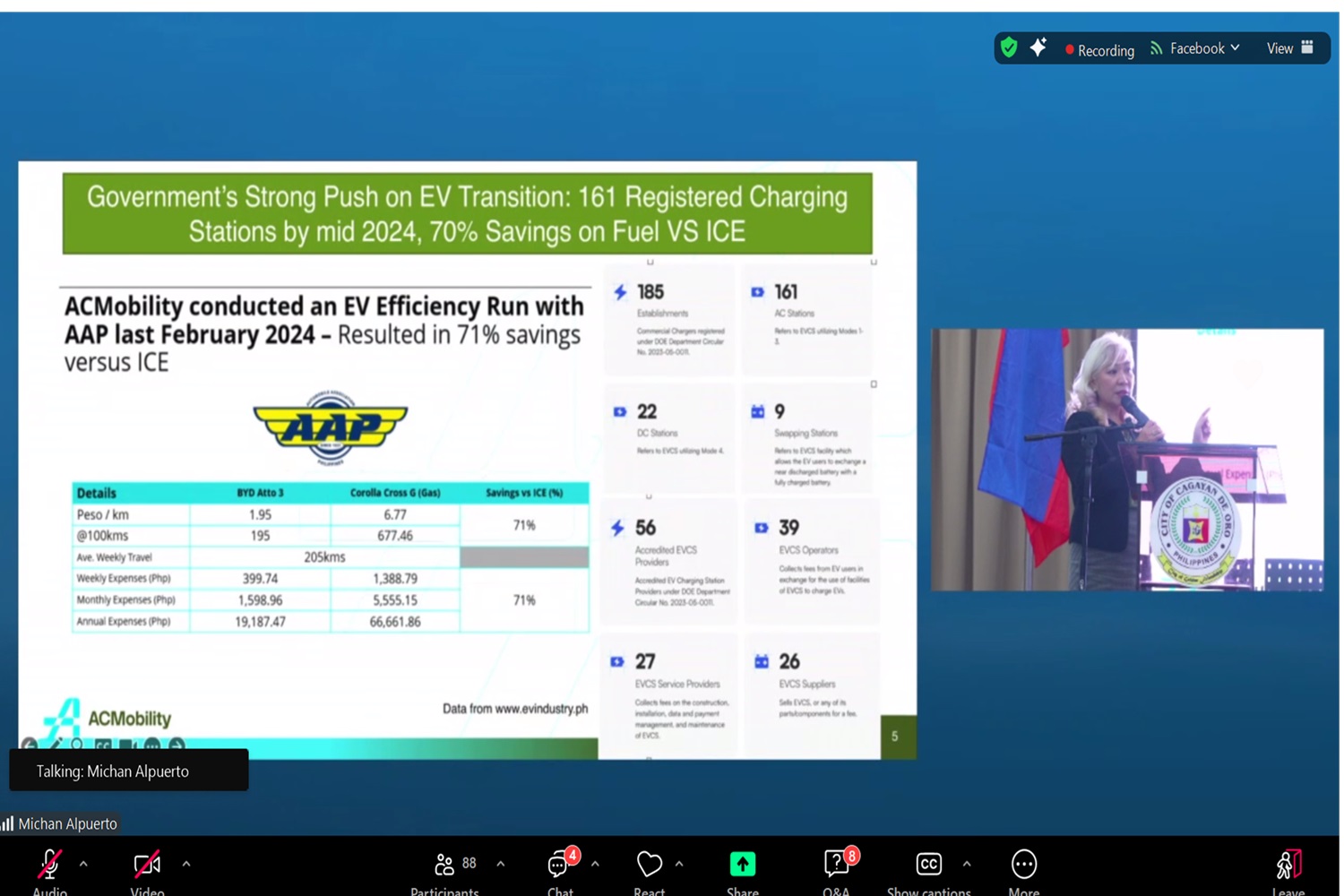Viewport: 1344px width, 896px height.
Task: Expand the Audio options caret
Action: [x=83, y=864]
